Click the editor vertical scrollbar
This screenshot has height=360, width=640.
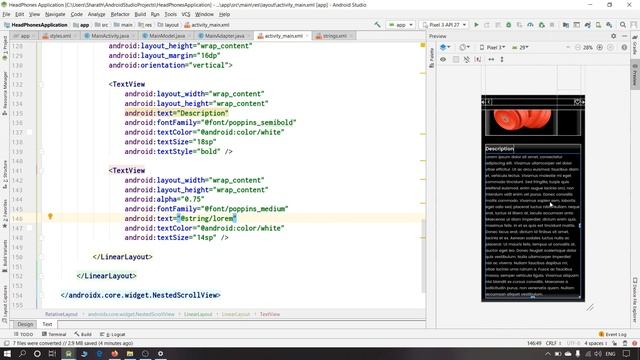tap(423, 256)
